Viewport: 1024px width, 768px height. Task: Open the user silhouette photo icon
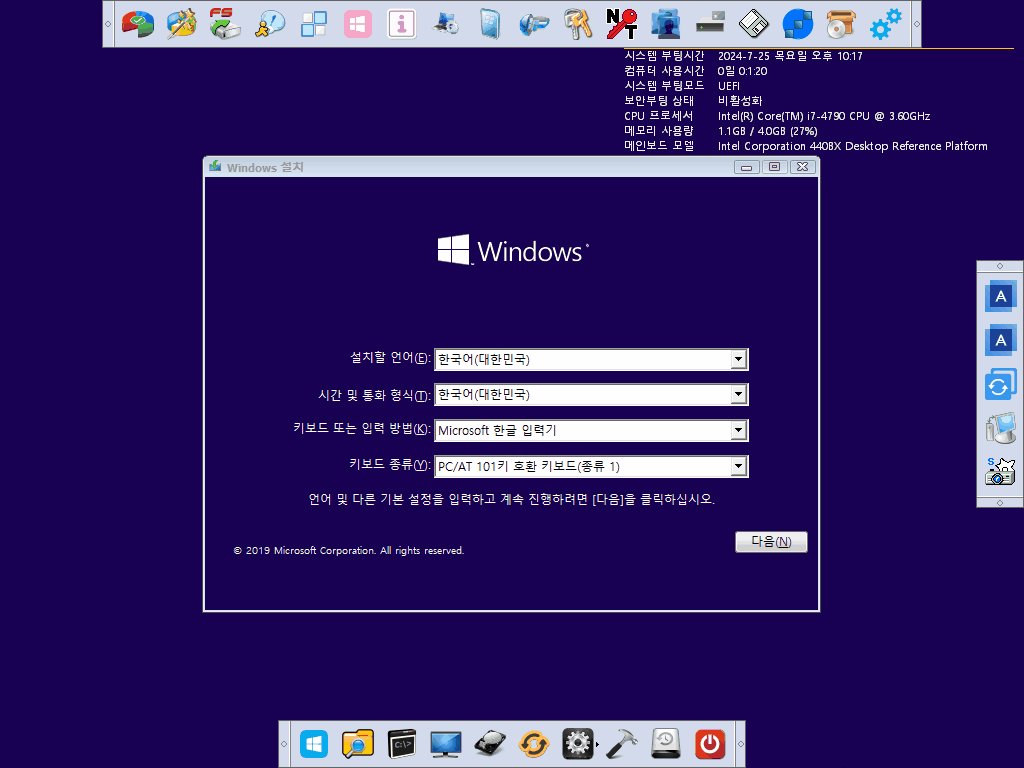point(666,24)
